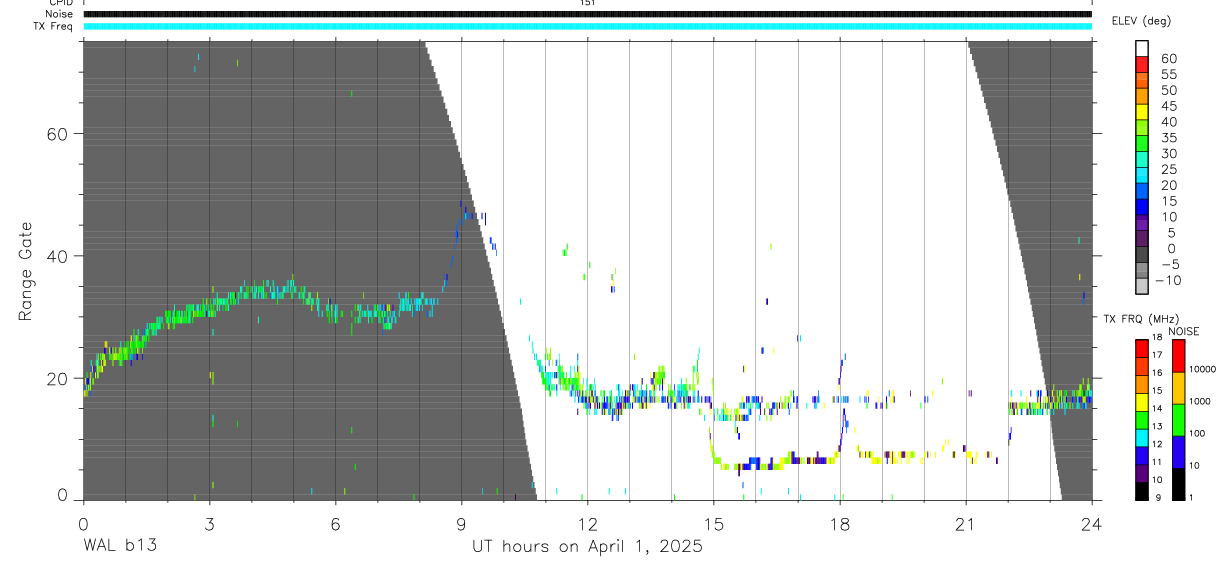Click the Range Gate axis title
This screenshot has width=1228, height=567.
pyautogui.click(x=25, y=271)
